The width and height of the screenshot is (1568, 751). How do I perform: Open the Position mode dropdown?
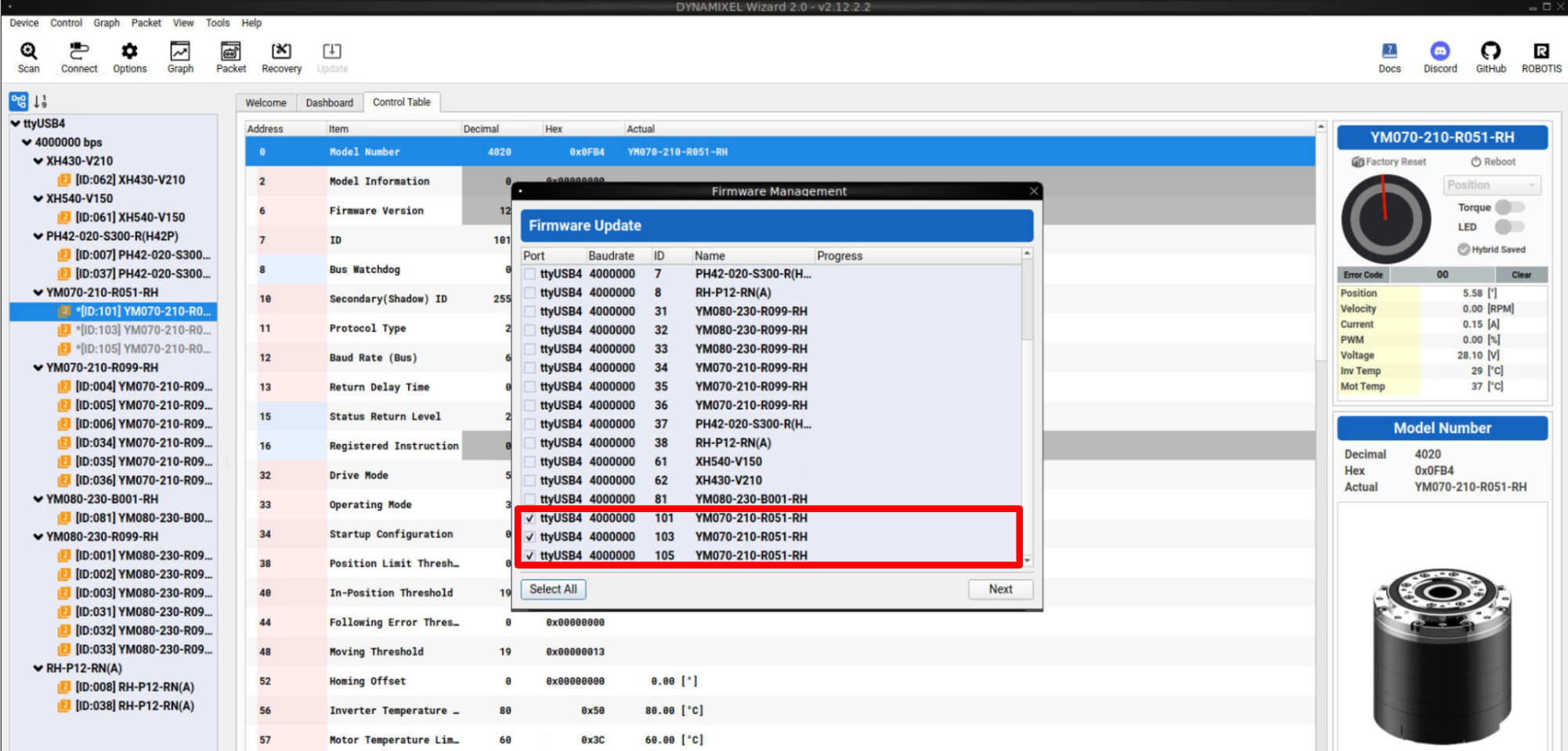[1492, 185]
